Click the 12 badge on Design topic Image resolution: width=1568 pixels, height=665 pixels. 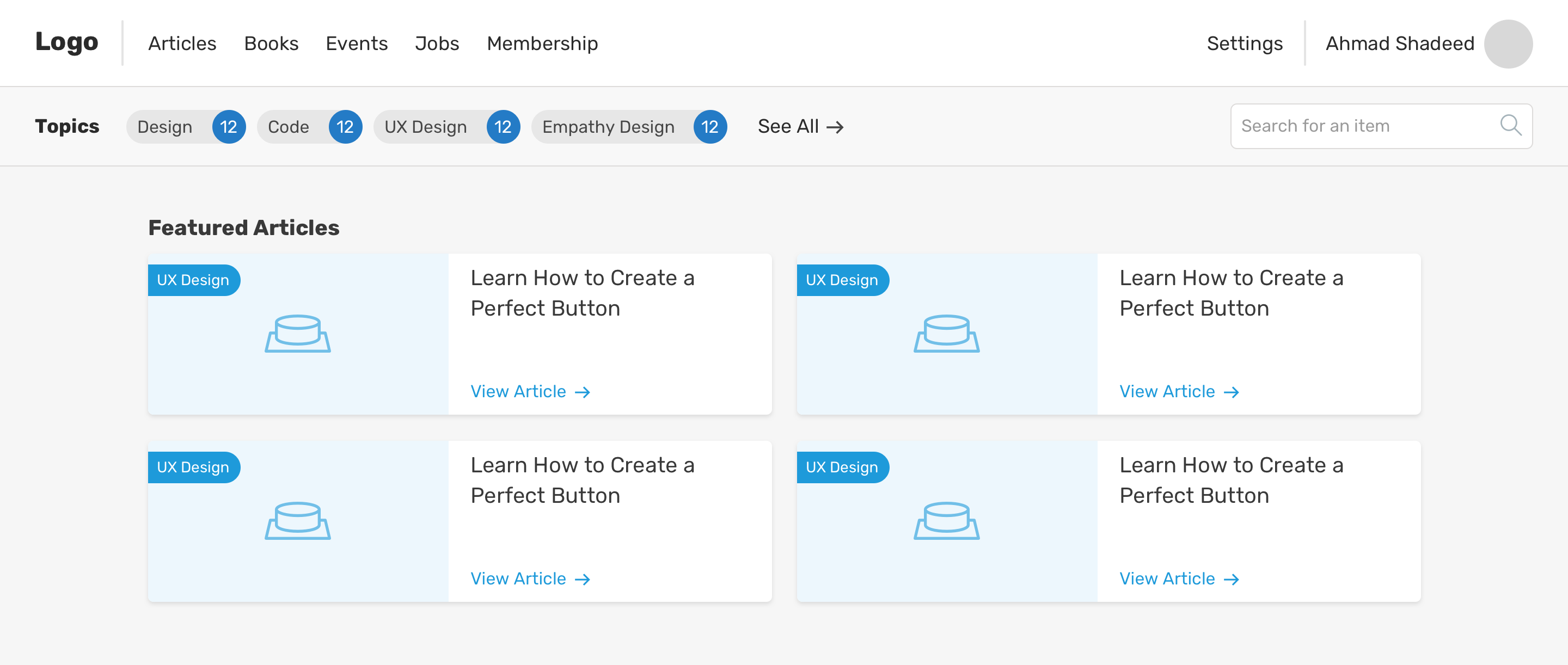pos(229,127)
